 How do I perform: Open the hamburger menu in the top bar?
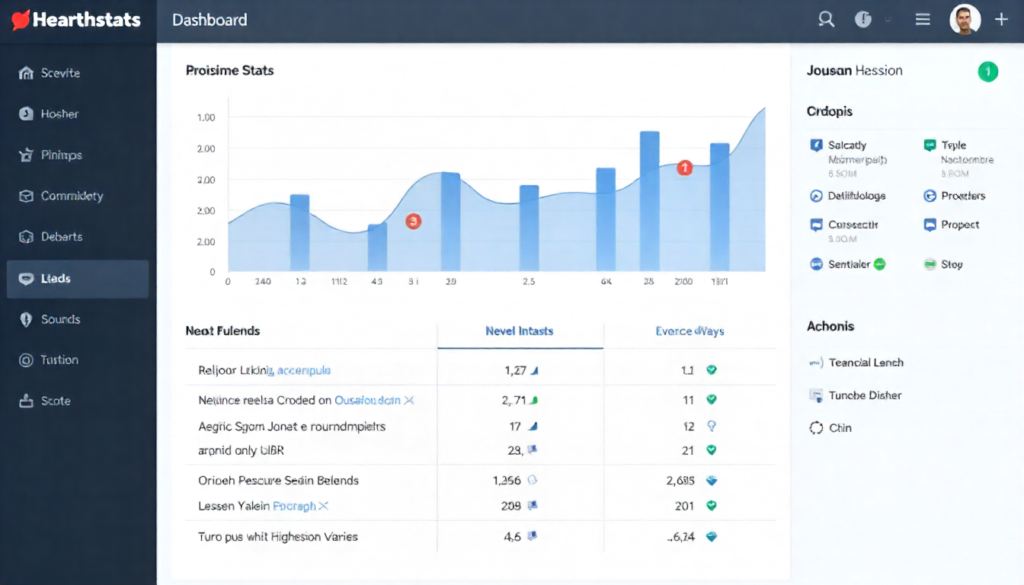coord(922,18)
